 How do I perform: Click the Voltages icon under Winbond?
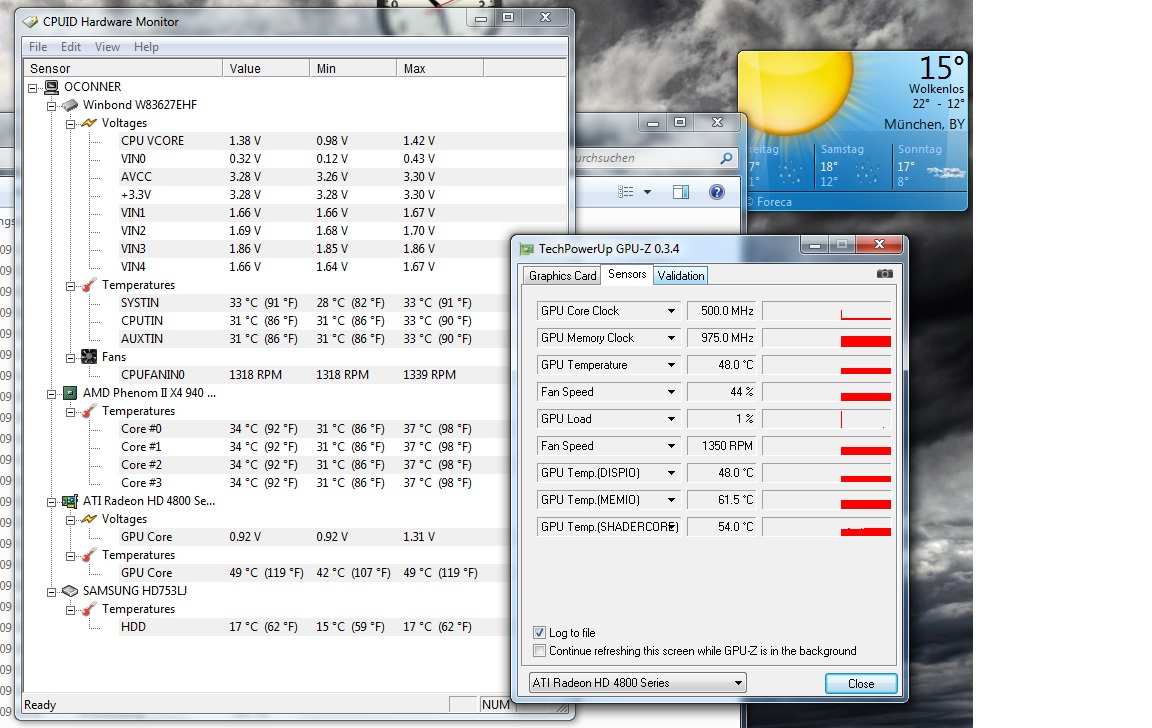89,123
